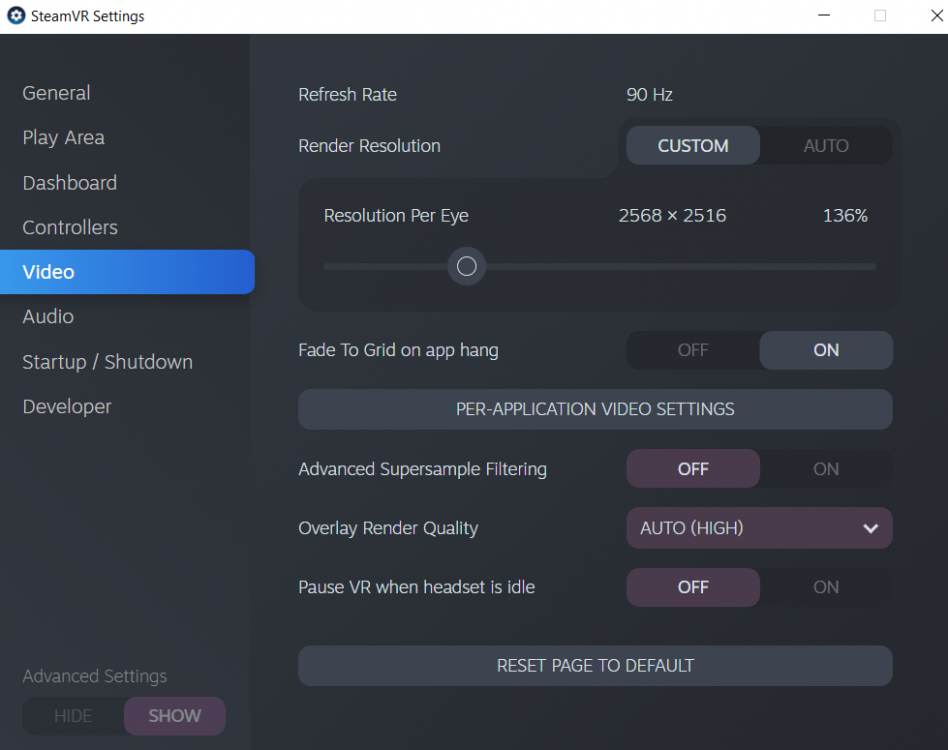Open Per-Application Video Settings

coord(595,409)
